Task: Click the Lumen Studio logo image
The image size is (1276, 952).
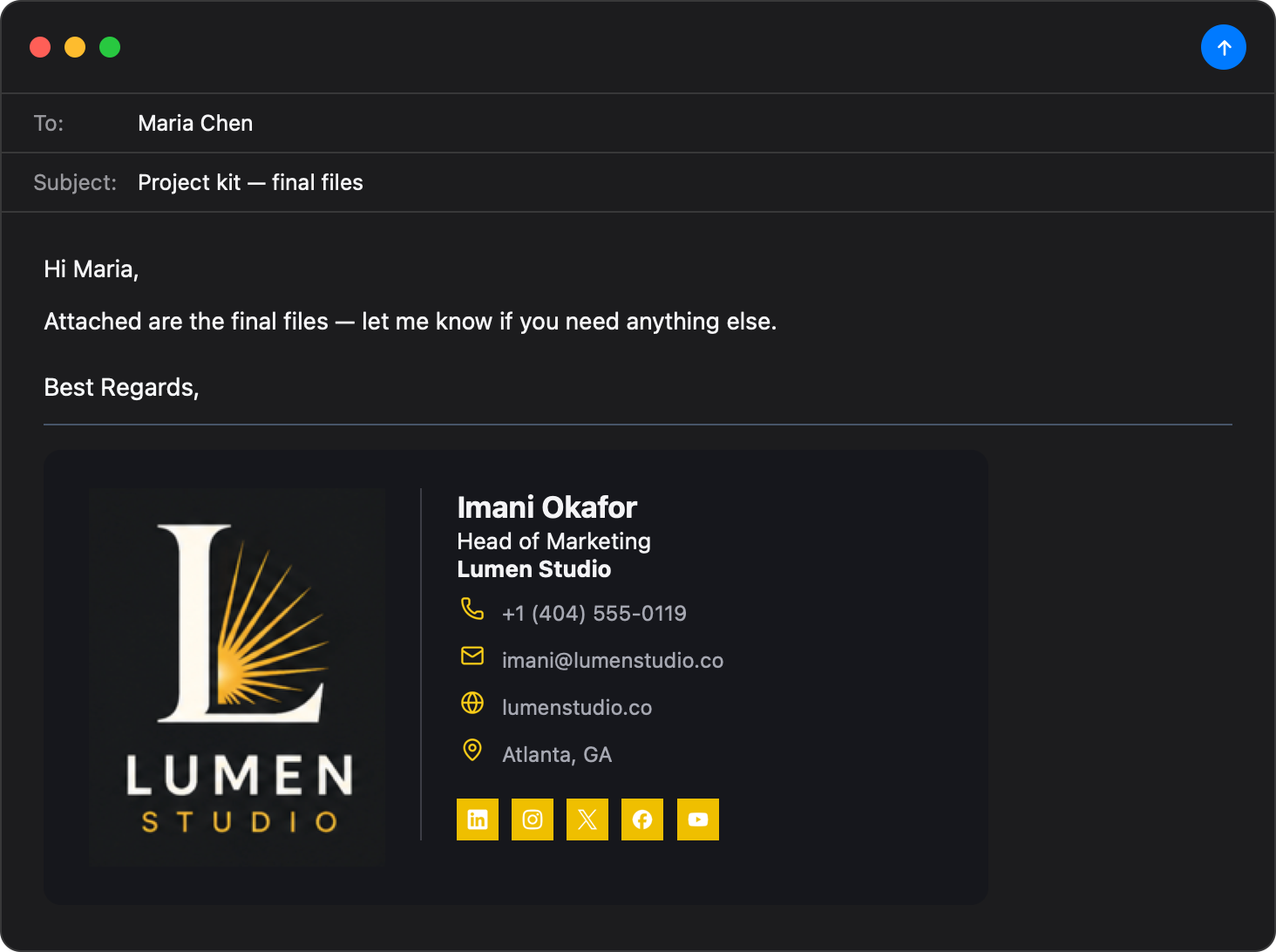Action: [237, 677]
